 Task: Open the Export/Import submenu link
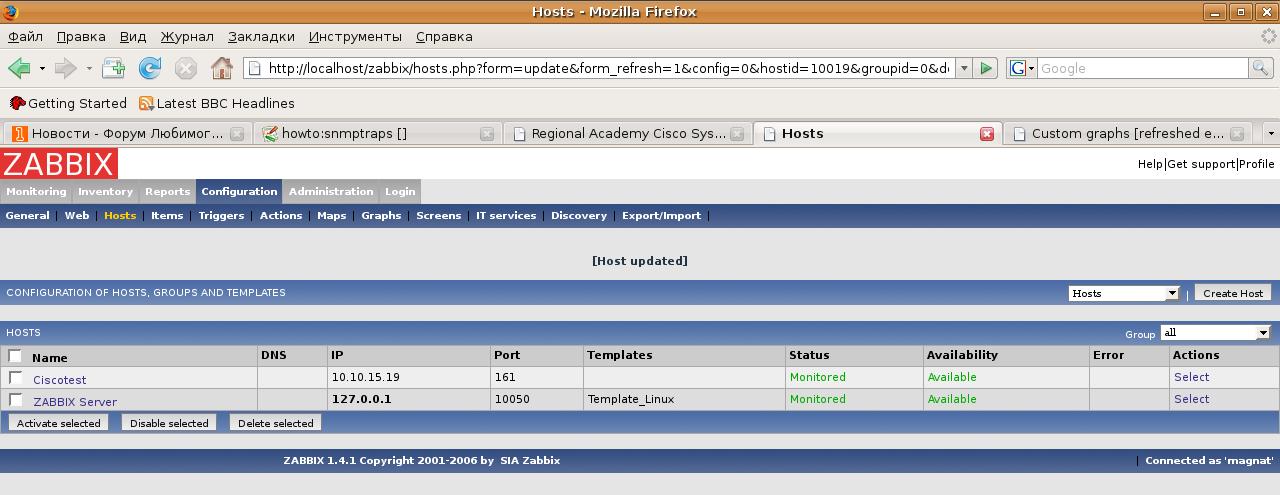pos(661,215)
